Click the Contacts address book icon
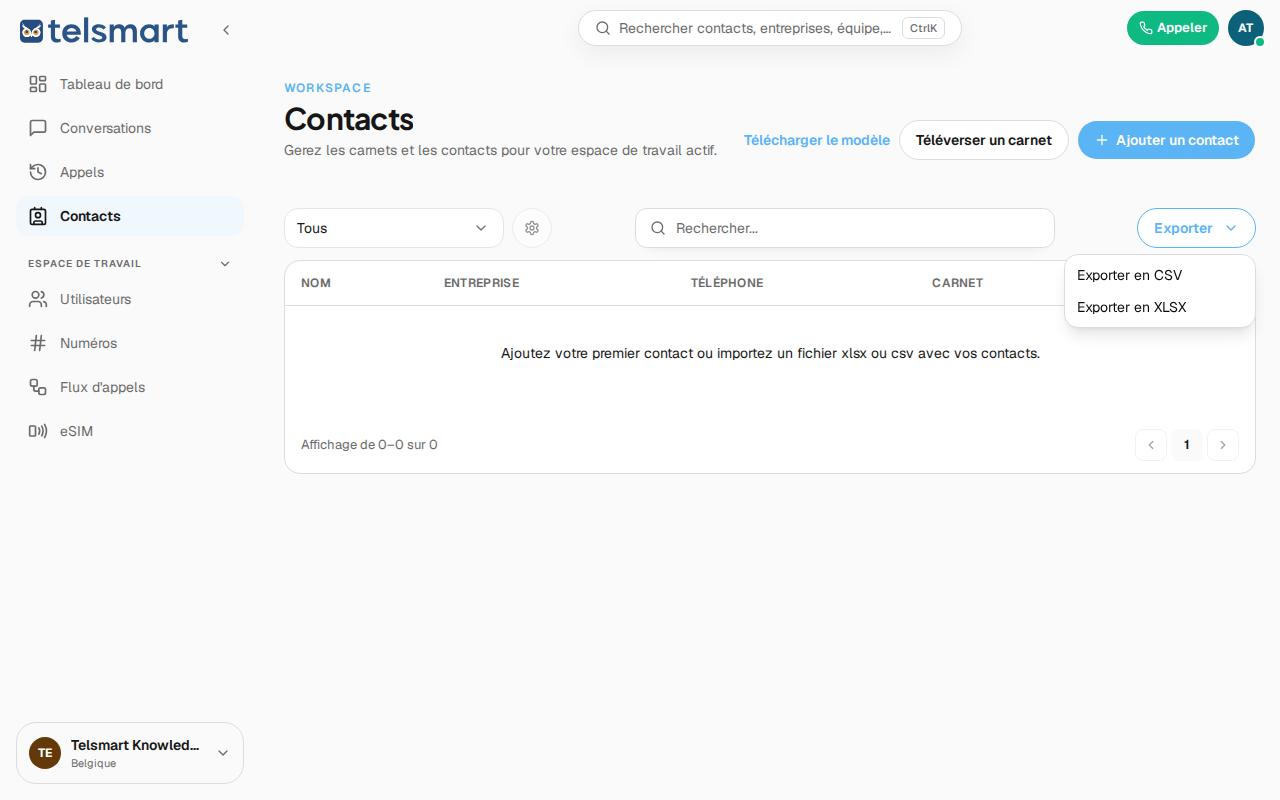 [38, 216]
